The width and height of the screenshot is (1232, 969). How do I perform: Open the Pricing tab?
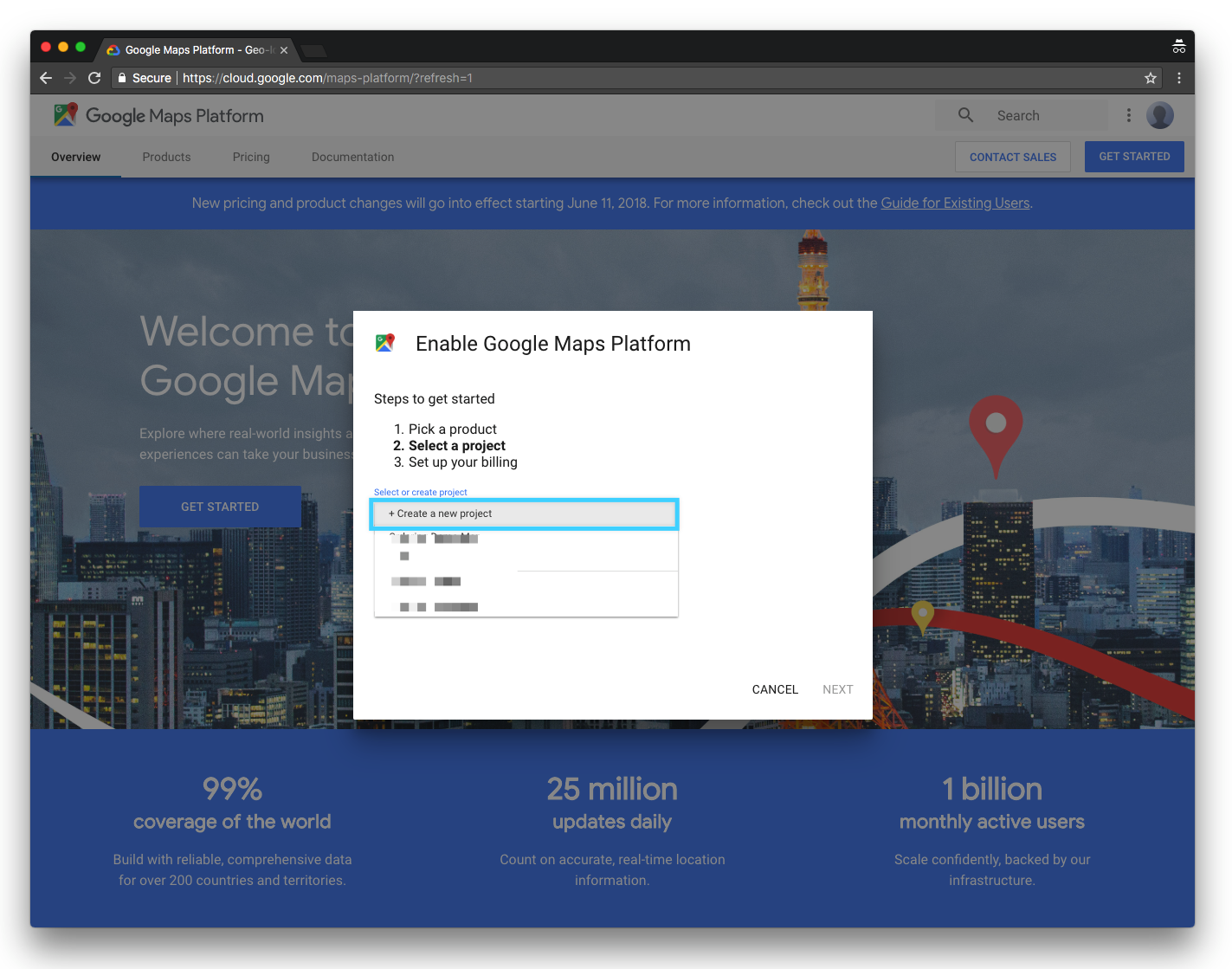pos(251,157)
